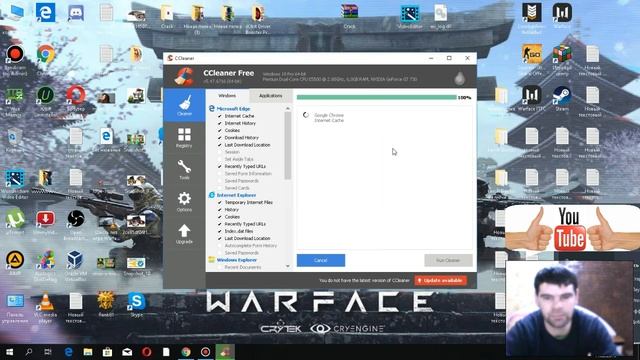Click the YouTube thumbs-up overlay image
640x360 pixels.
tap(572, 229)
